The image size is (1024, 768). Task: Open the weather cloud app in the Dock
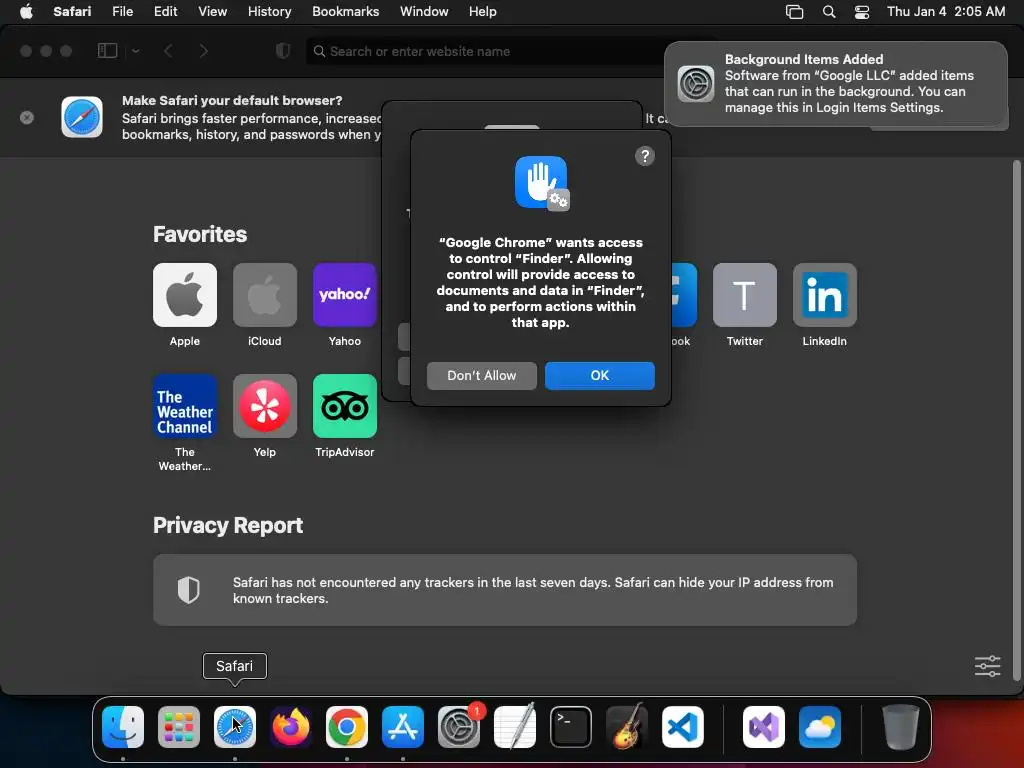point(820,727)
